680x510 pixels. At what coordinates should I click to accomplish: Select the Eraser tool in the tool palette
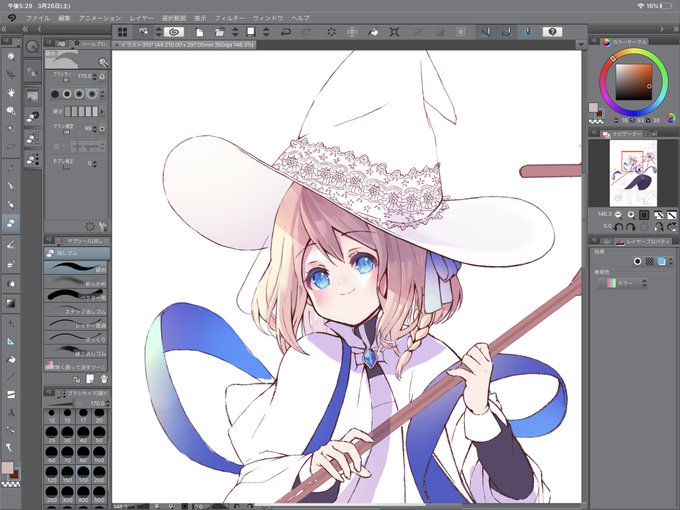[11, 223]
